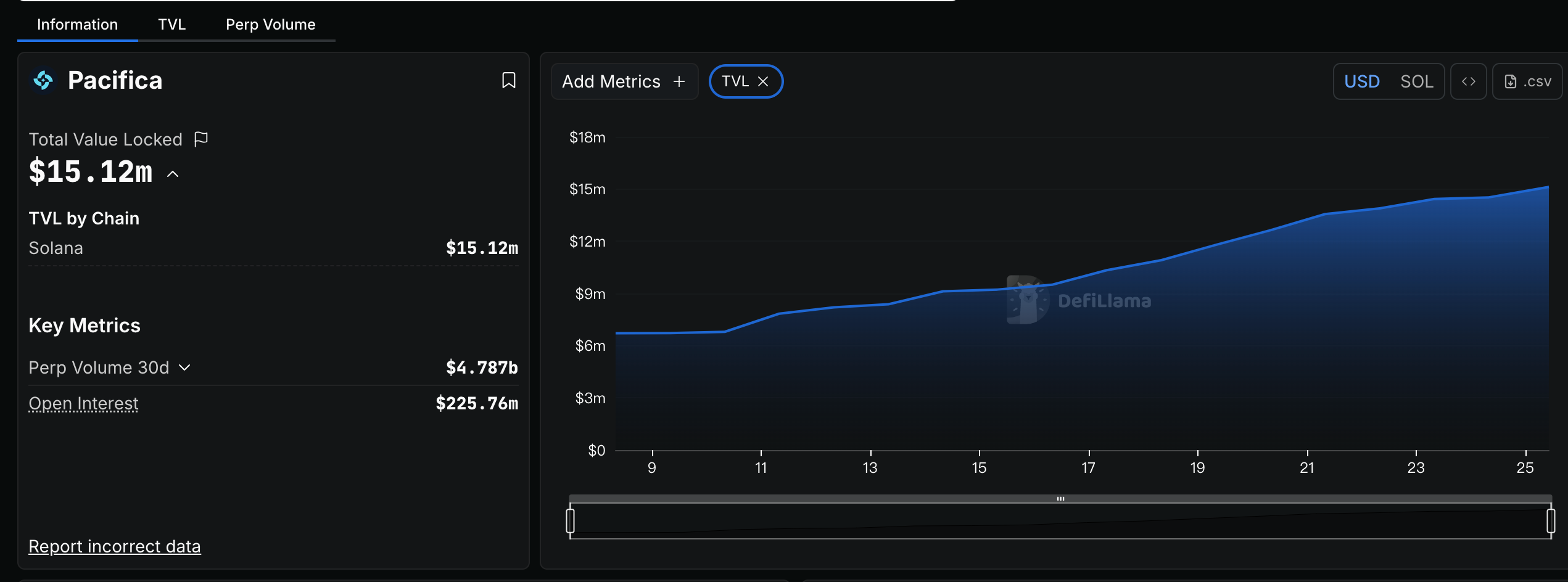
Task: Switch to the TVL tab
Action: 171,25
